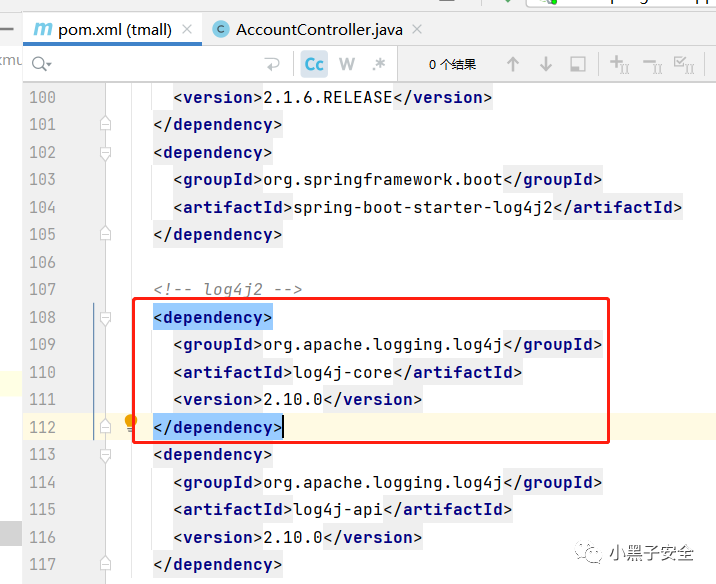
Task: Unselect occurrence icon
Action: click(653, 65)
